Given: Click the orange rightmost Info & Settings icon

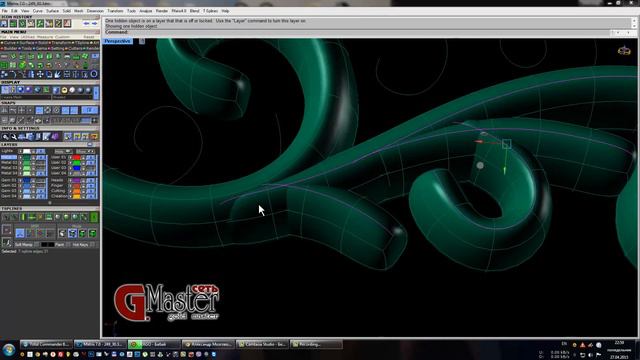Looking at the screenshot, I should [x=94, y=137].
